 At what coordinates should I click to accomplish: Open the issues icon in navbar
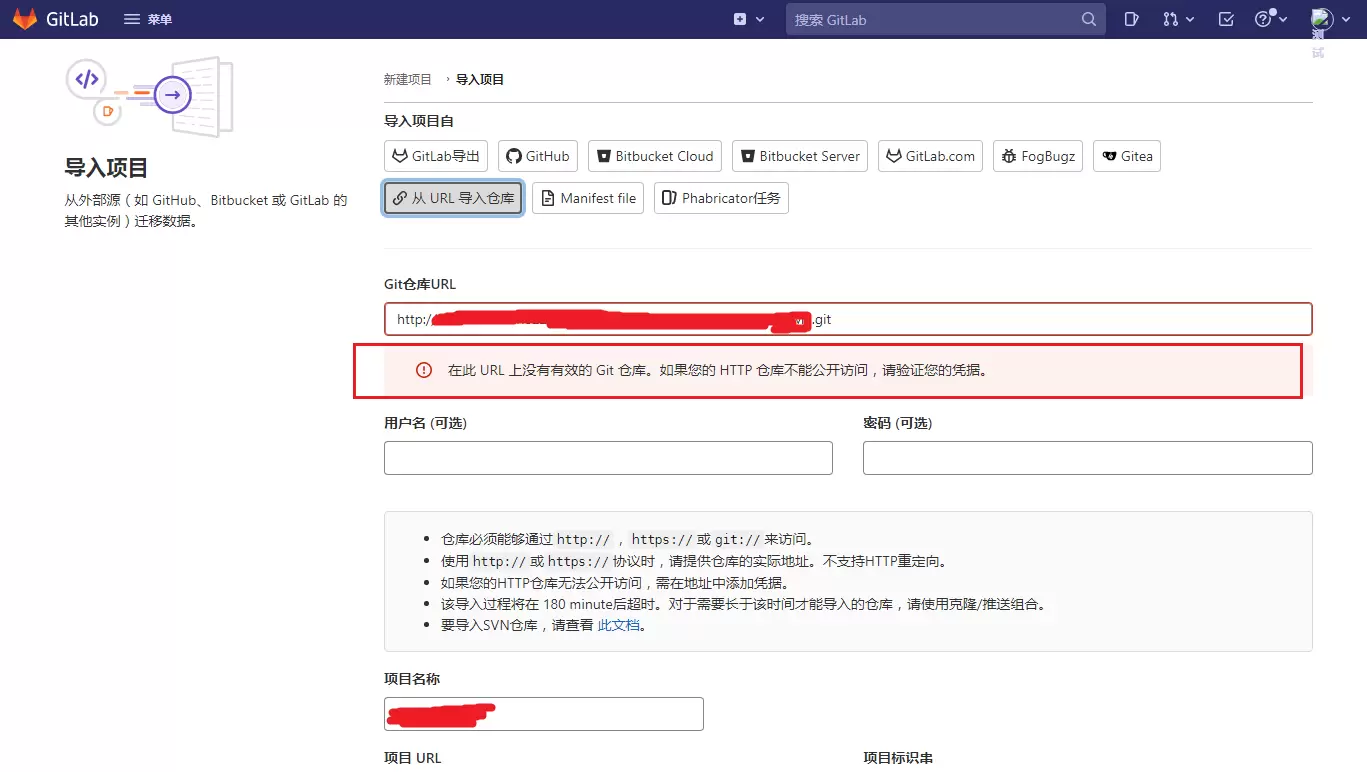(1131, 19)
